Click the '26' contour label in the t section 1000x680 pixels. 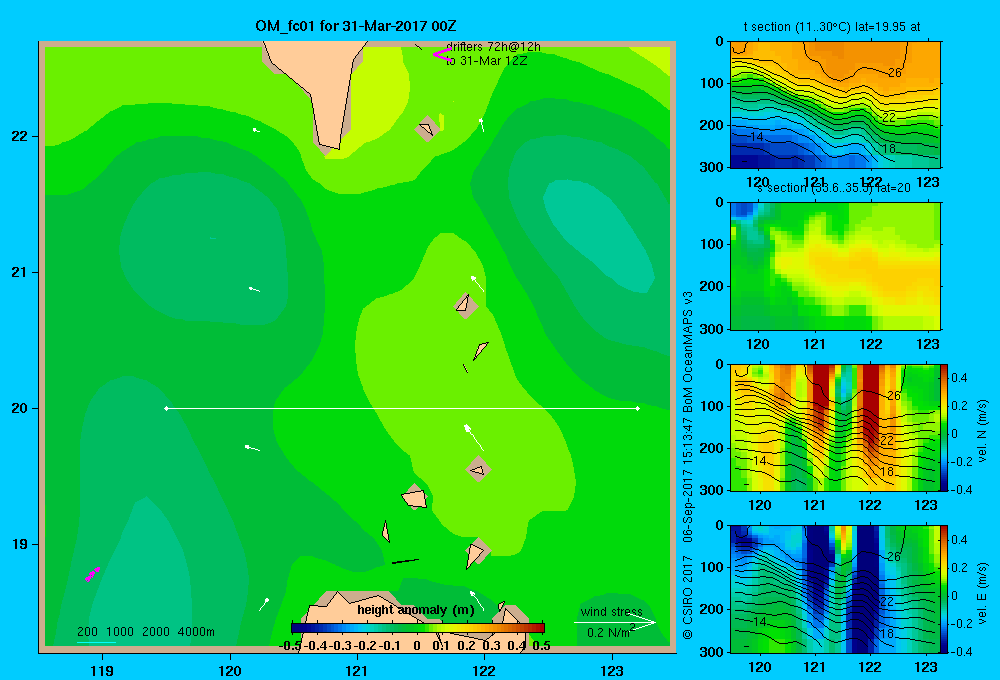(895, 73)
